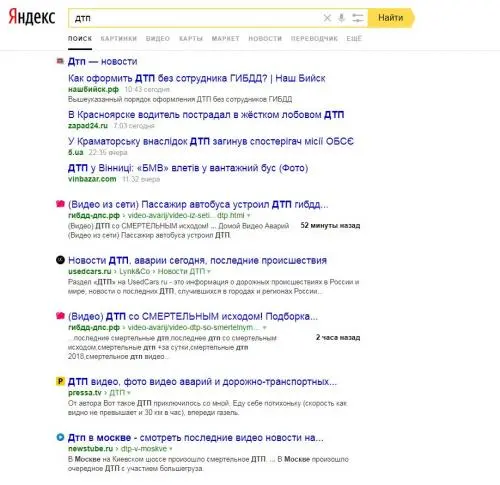Click the news icon beside Дтп — новости
Image resolution: width=500 pixels, height=485 pixels.
tap(60, 61)
